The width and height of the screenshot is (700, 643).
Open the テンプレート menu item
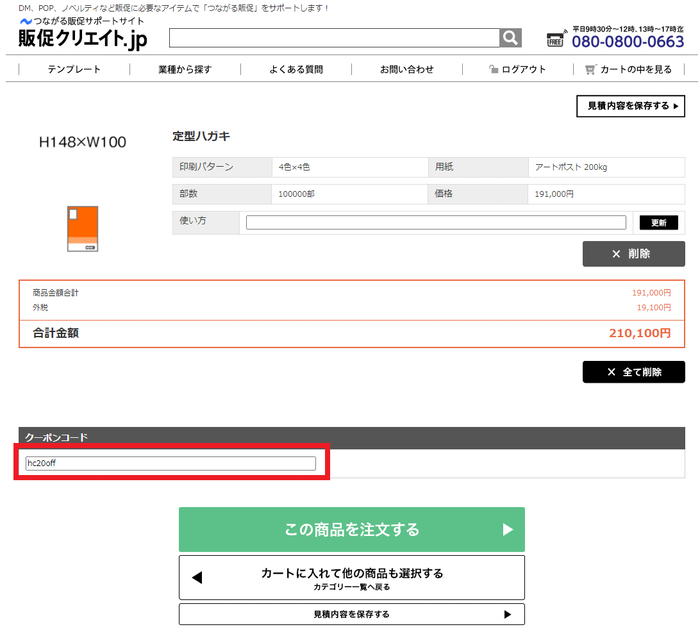point(74,69)
